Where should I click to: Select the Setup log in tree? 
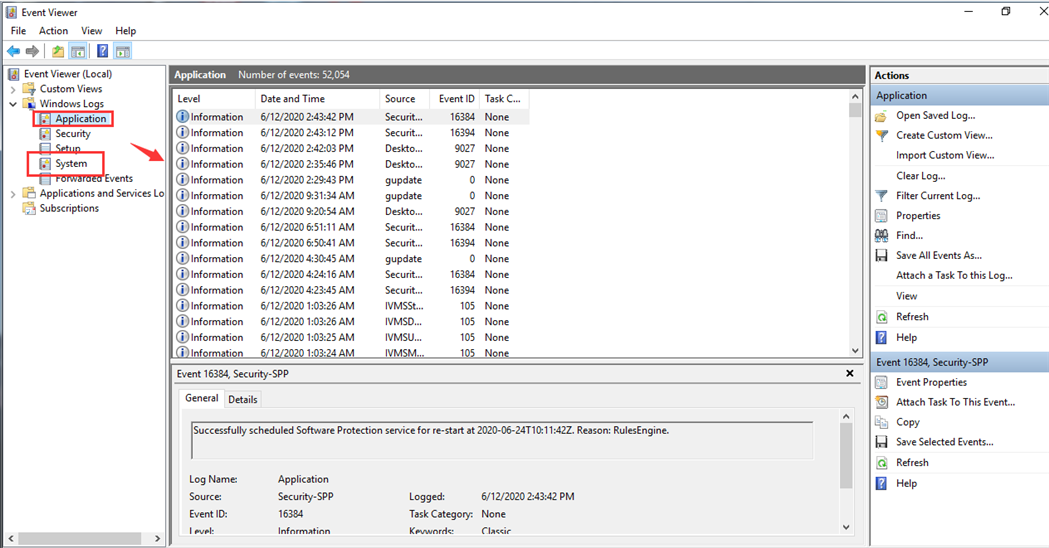point(68,149)
